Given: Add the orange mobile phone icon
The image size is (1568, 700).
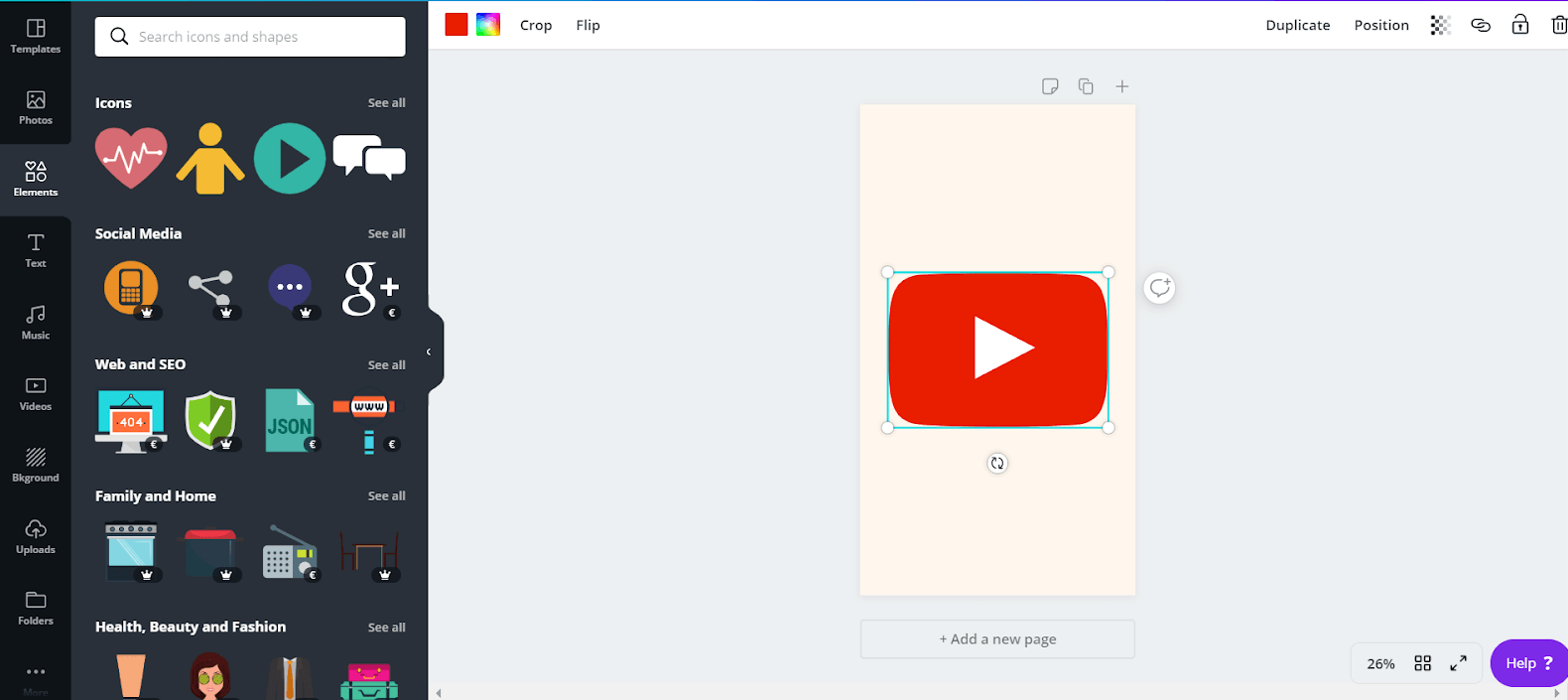Looking at the screenshot, I should point(131,288).
